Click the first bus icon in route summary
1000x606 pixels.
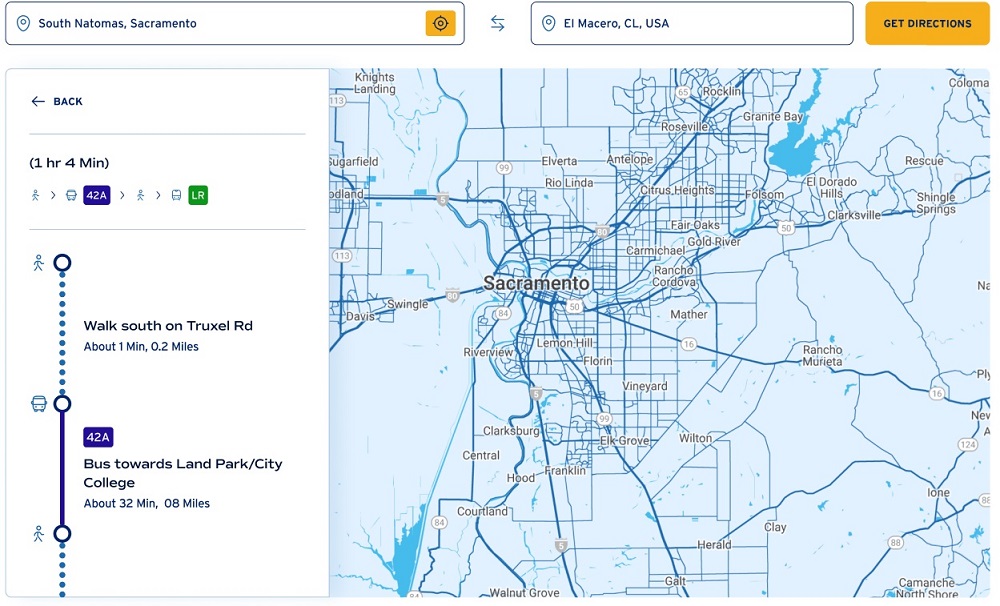click(x=71, y=195)
